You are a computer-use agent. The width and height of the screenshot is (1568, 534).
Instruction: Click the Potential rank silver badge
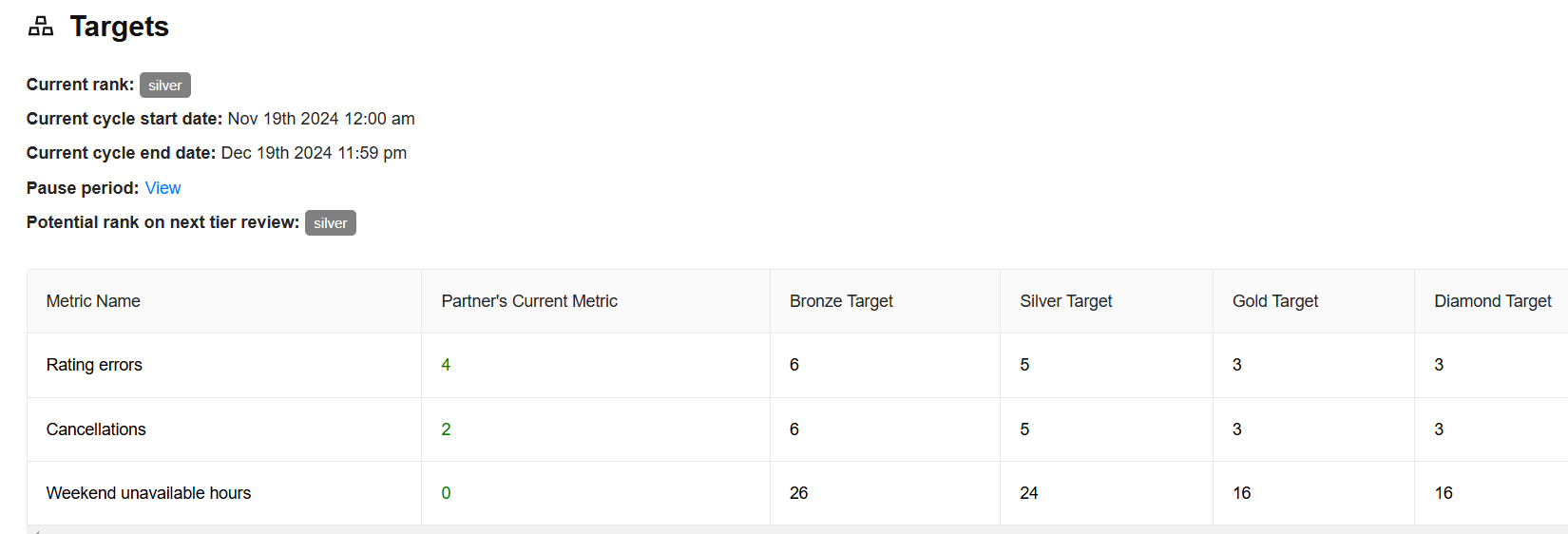point(330,223)
